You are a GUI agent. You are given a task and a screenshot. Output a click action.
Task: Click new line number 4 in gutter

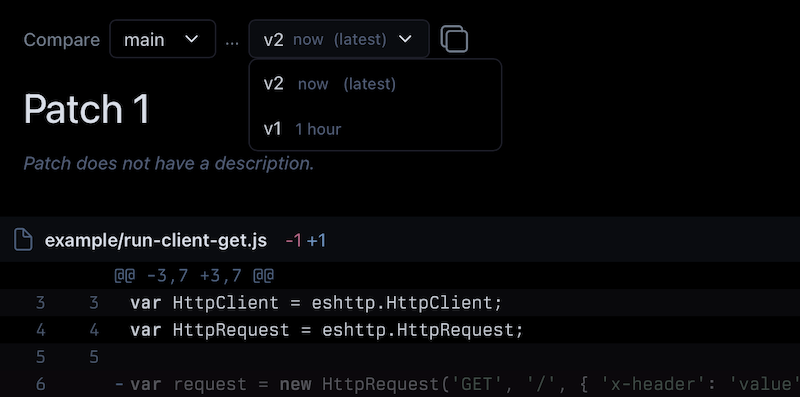click(94, 330)
